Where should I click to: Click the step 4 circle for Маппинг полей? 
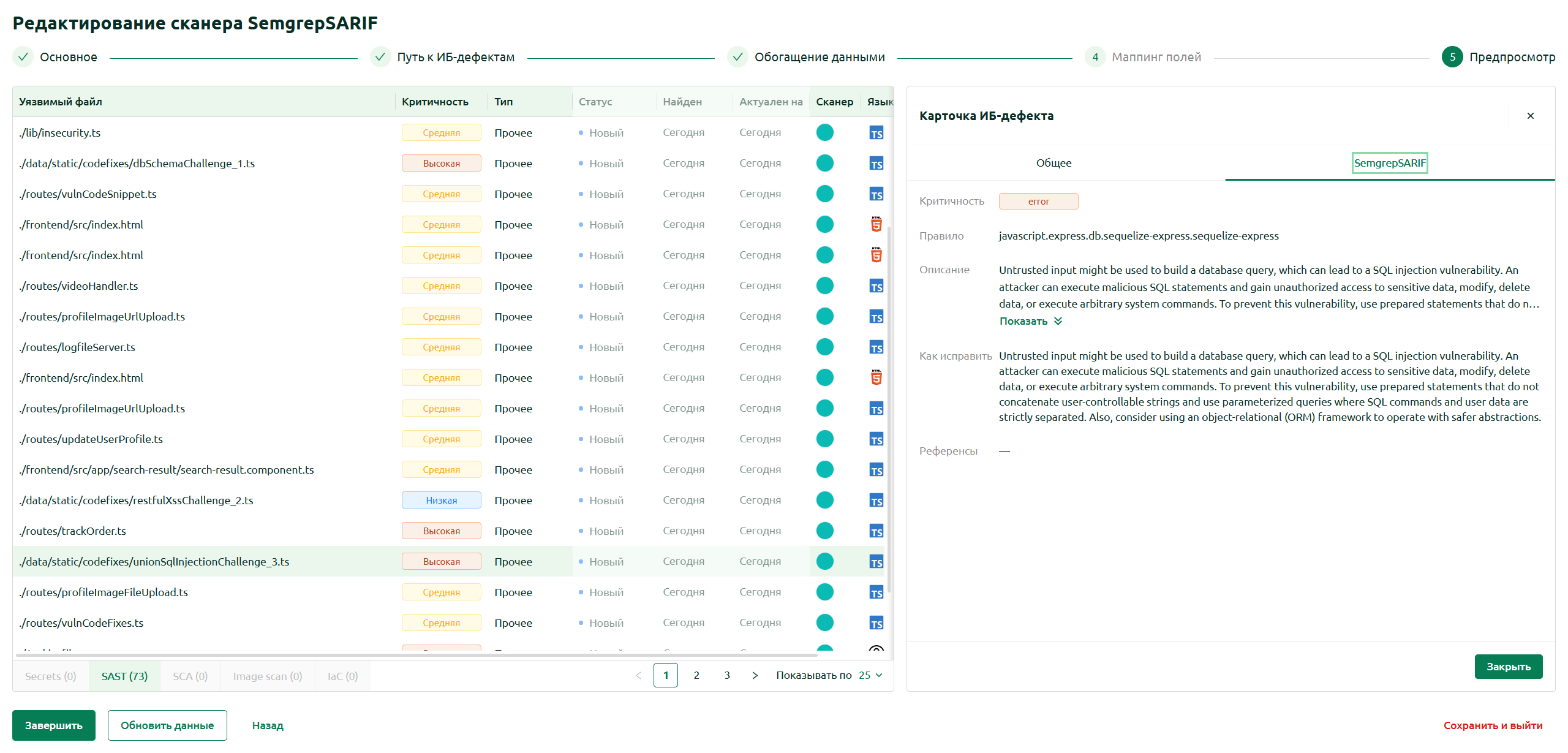coord(1095,57)
